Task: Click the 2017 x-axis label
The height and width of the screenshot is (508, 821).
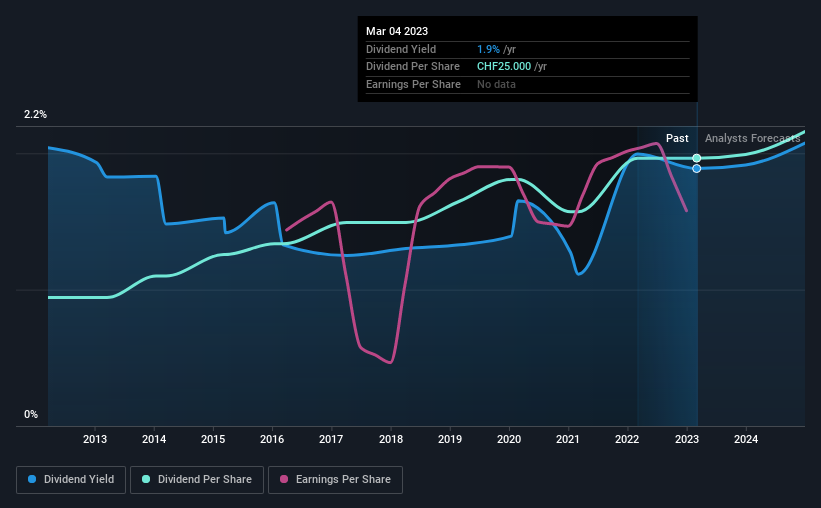Action: coord(331,439)
